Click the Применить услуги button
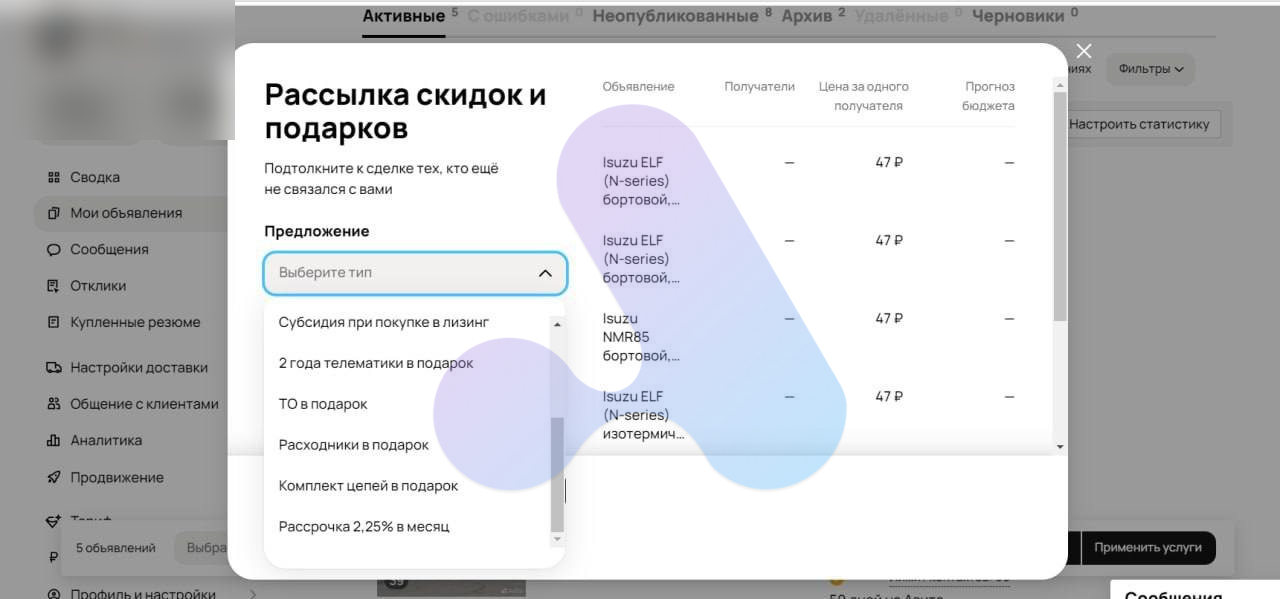 point(1148,548)
